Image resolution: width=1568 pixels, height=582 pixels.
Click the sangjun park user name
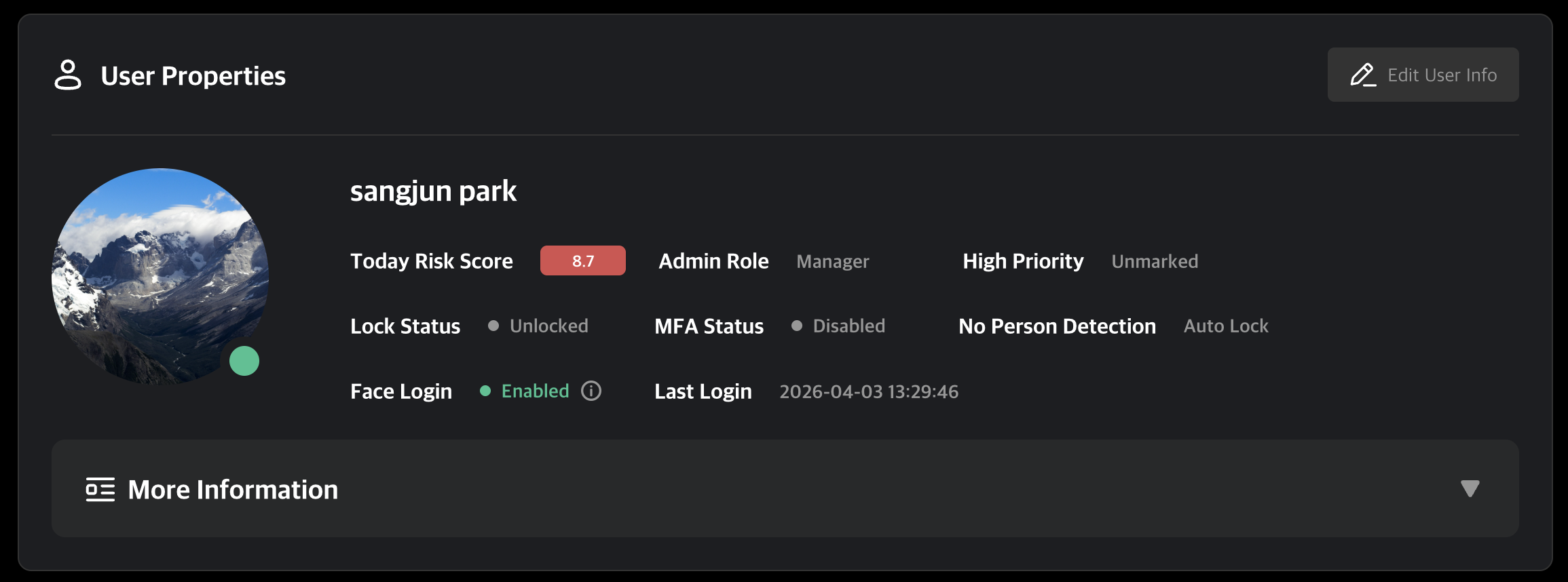[x=433, y=192]
